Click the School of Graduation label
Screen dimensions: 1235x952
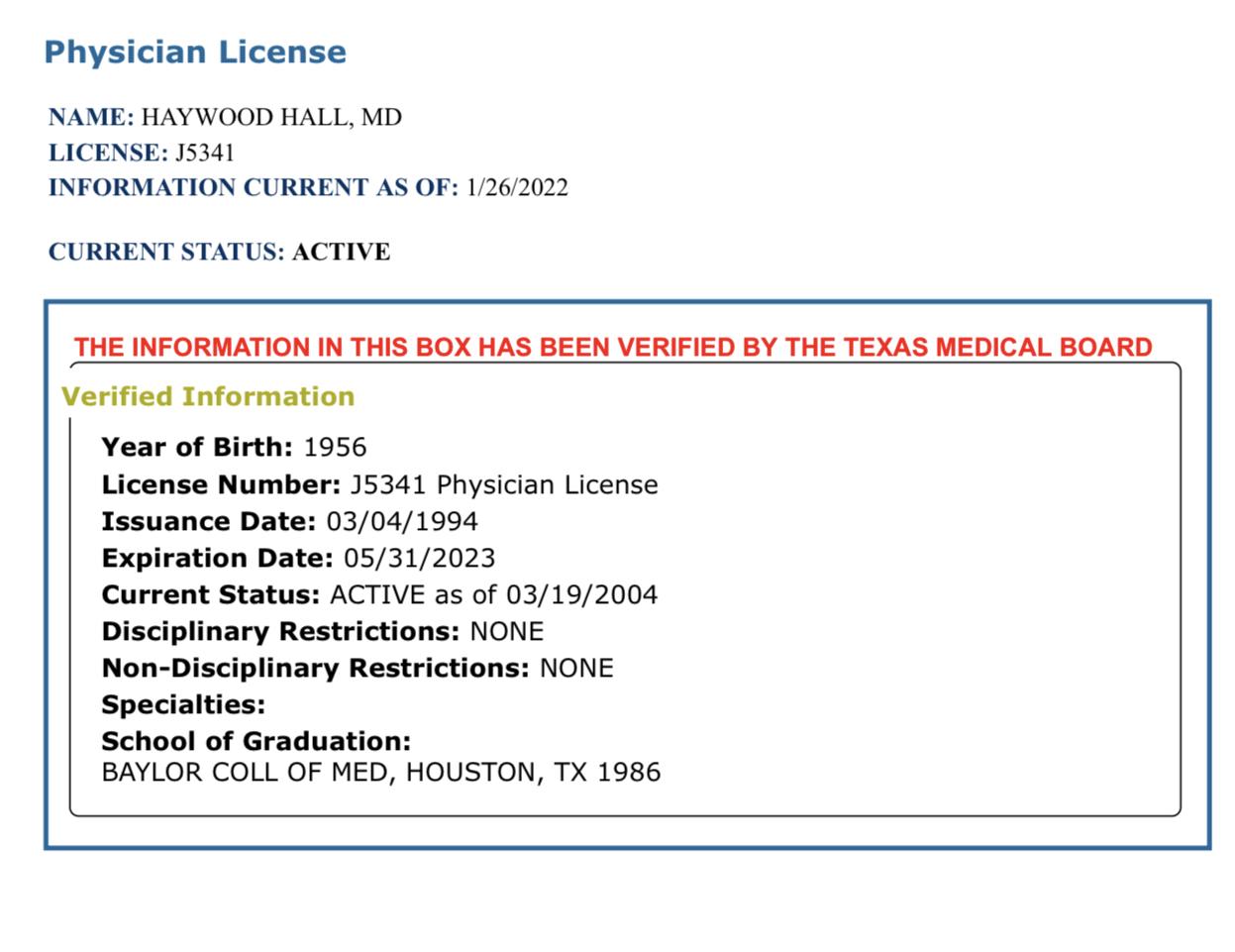[256, 741]
